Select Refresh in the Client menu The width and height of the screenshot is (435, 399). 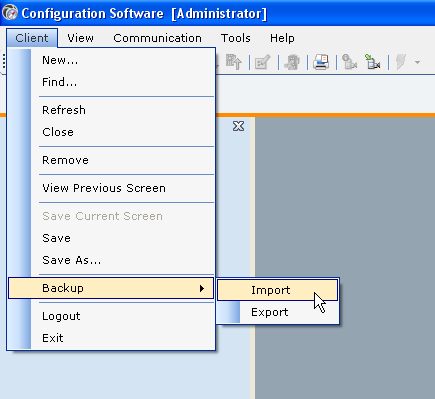pos(111,110)
